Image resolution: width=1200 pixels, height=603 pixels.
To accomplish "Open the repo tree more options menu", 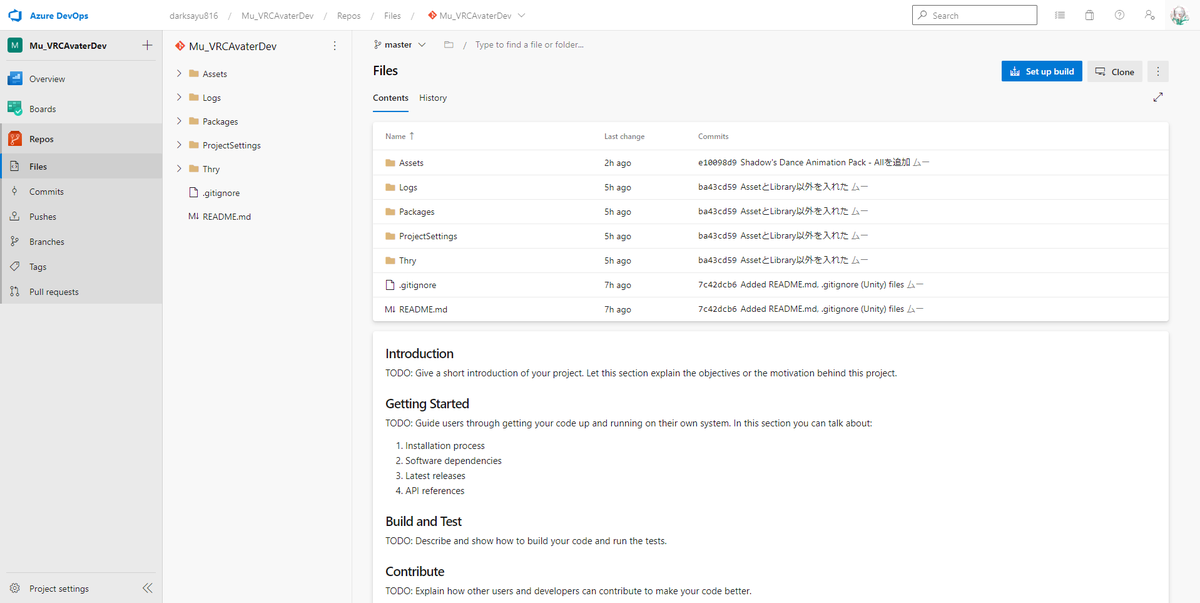I will point(335,46).
